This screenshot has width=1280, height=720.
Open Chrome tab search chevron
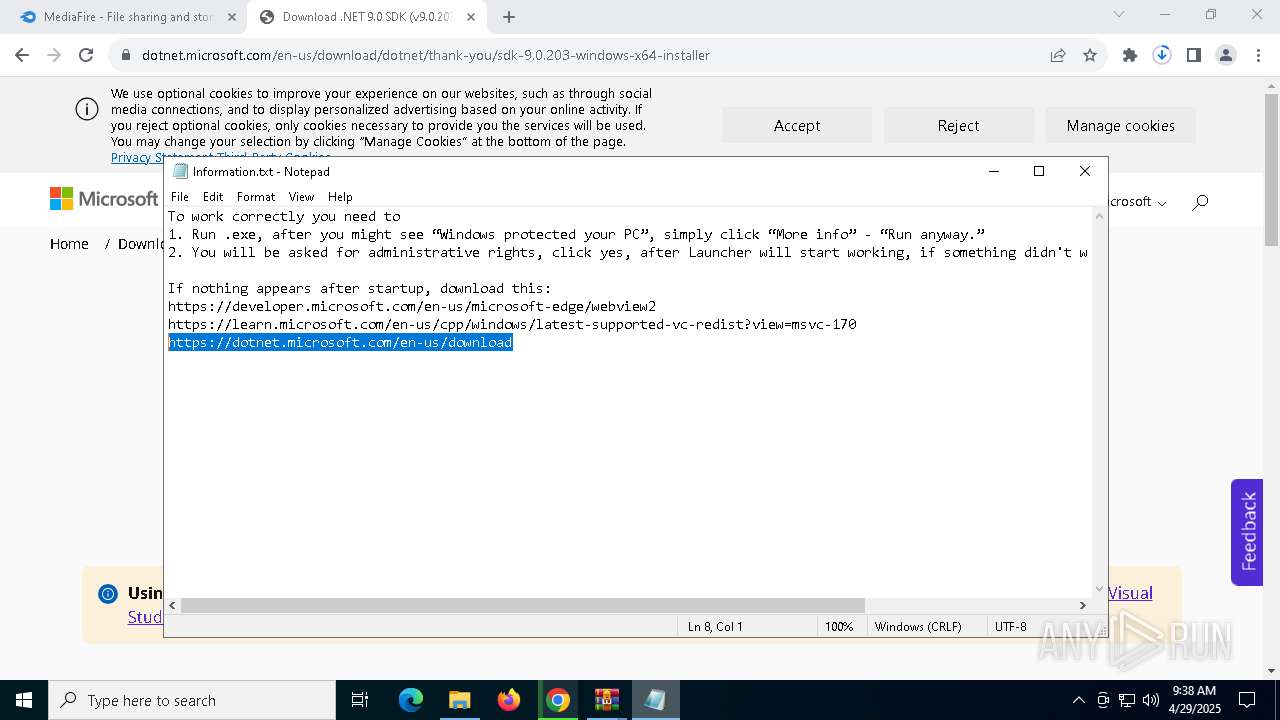pyautogui.click(x=1119, y=15)
